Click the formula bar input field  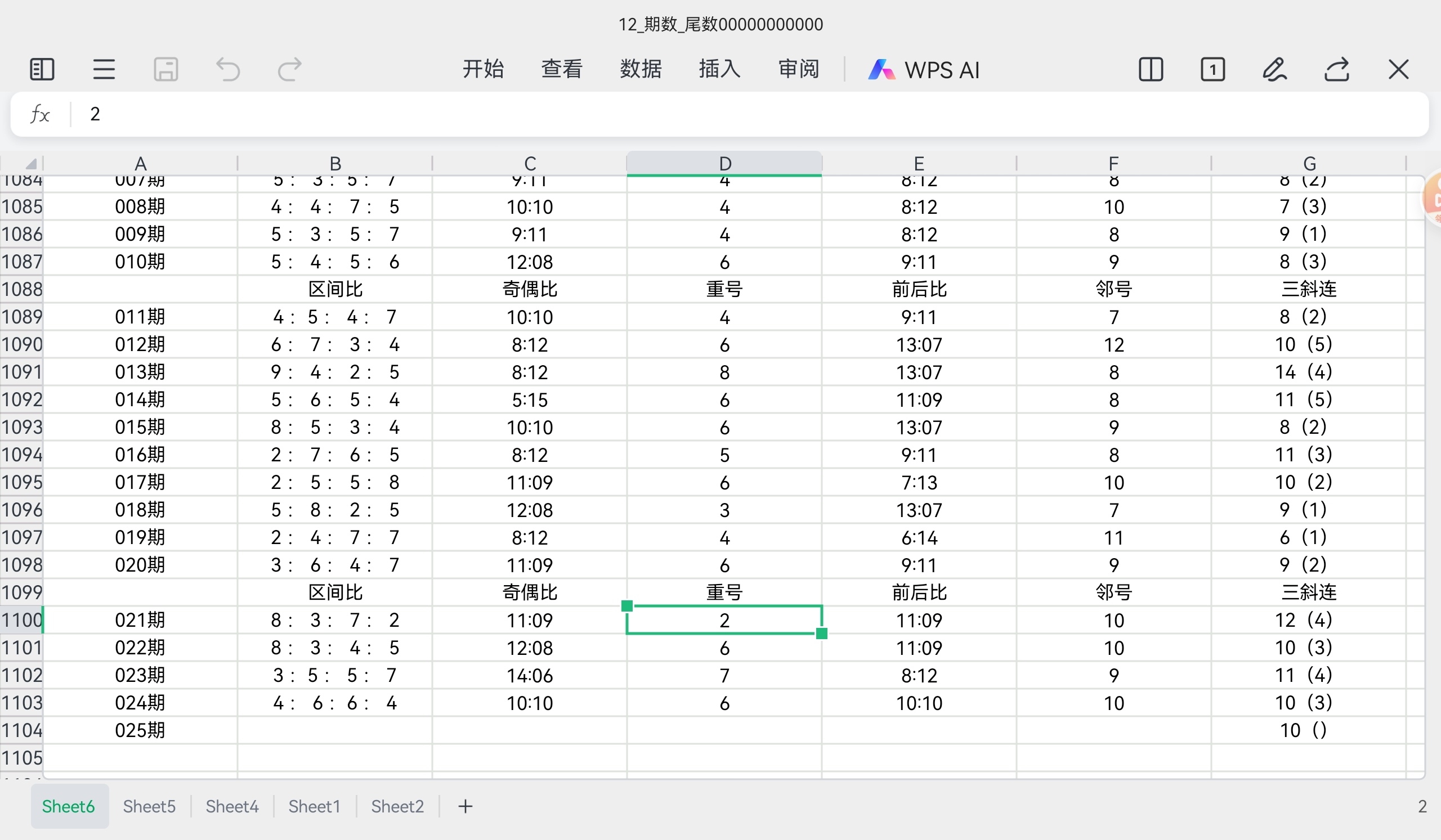(x=744, y=114)
